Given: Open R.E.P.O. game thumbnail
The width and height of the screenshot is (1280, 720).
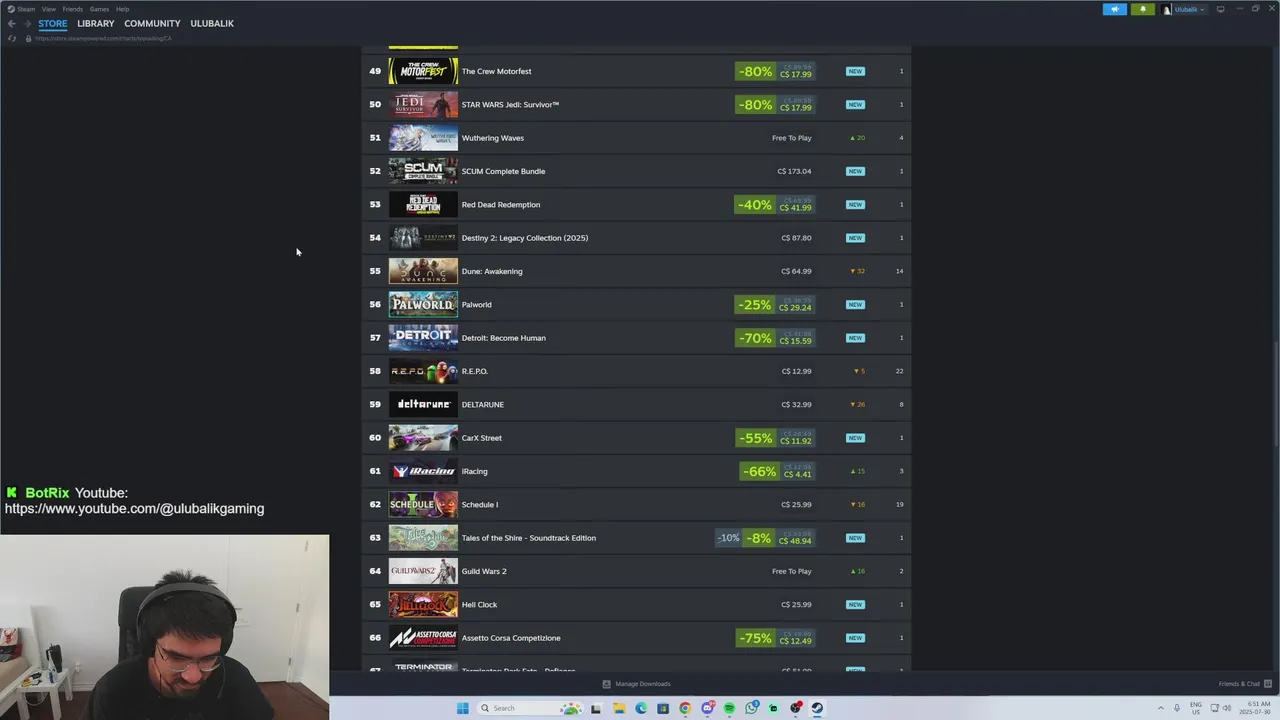Looking at the screenshot, I should tap(423, 371).
